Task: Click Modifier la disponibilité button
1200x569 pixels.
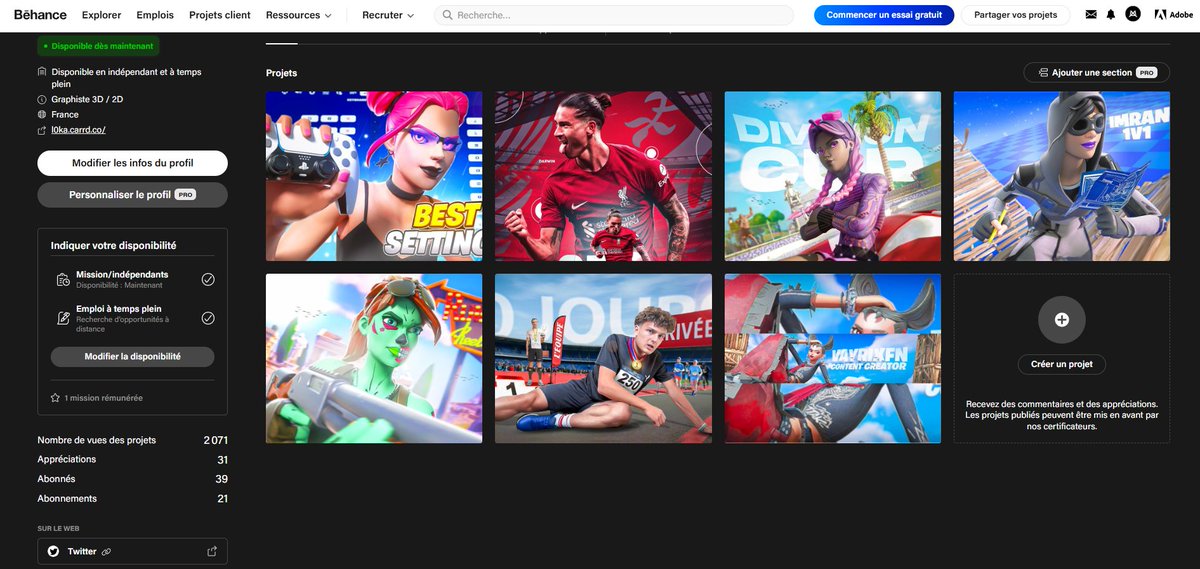Action: point(132,357)
